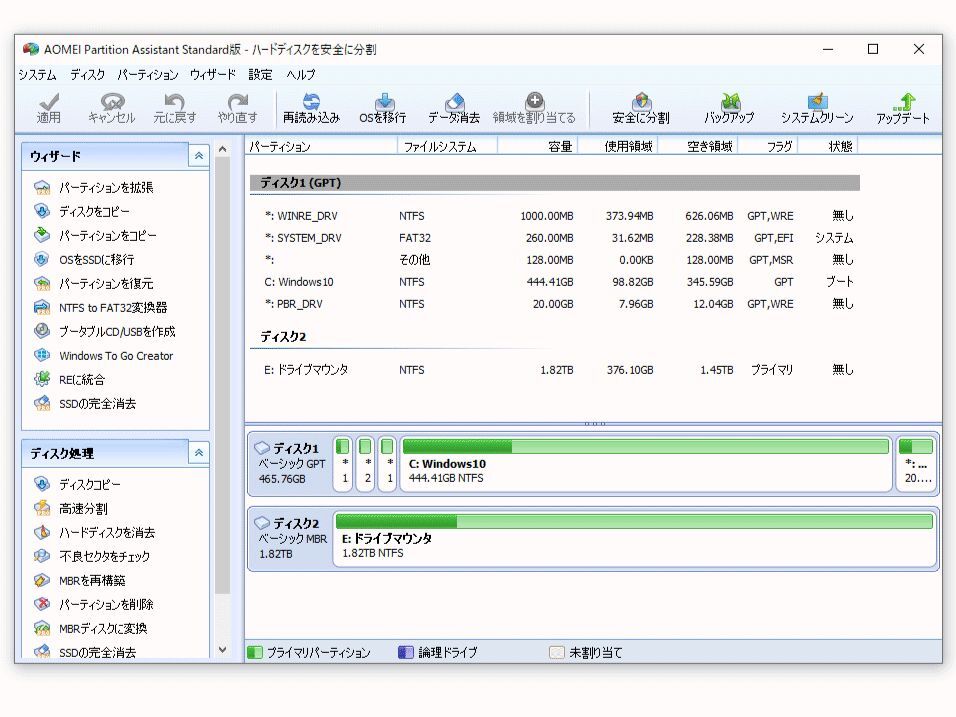Click the 未割り当て legend swatch

[557, 652]
